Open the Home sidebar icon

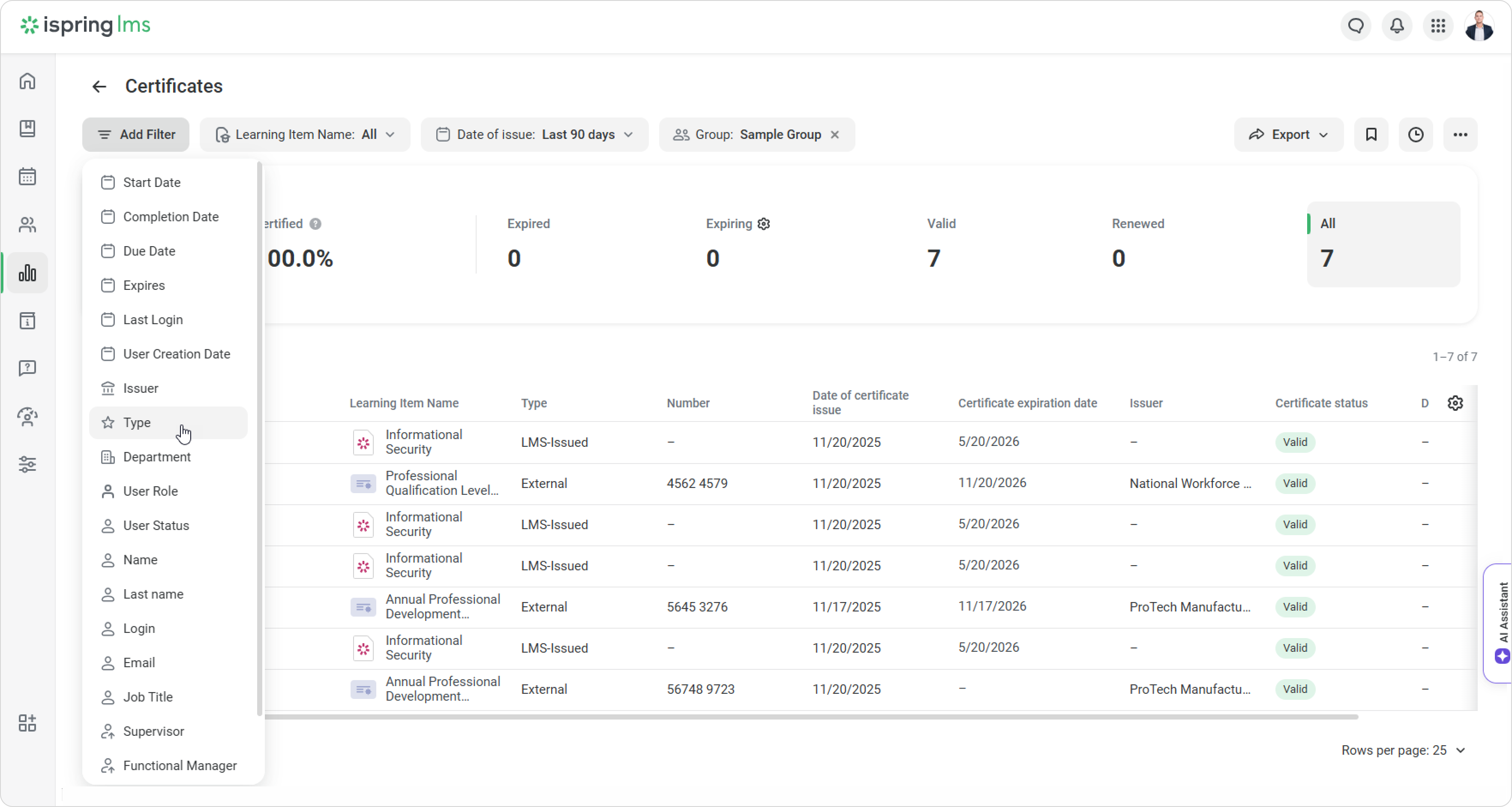27,81
